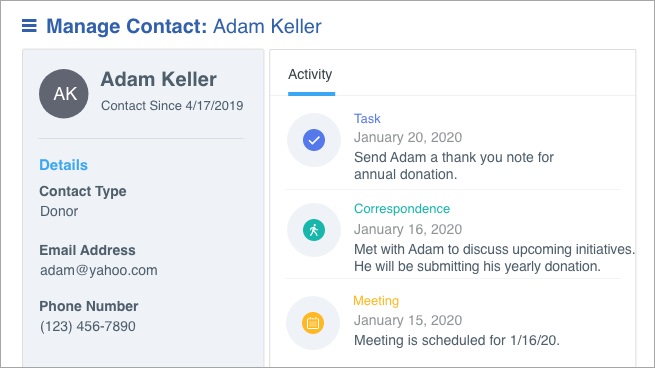The height and width of the screenshot is (368, 655).
Task: Click the orange Meeting calendar icon
Action: tap(313, 323)
